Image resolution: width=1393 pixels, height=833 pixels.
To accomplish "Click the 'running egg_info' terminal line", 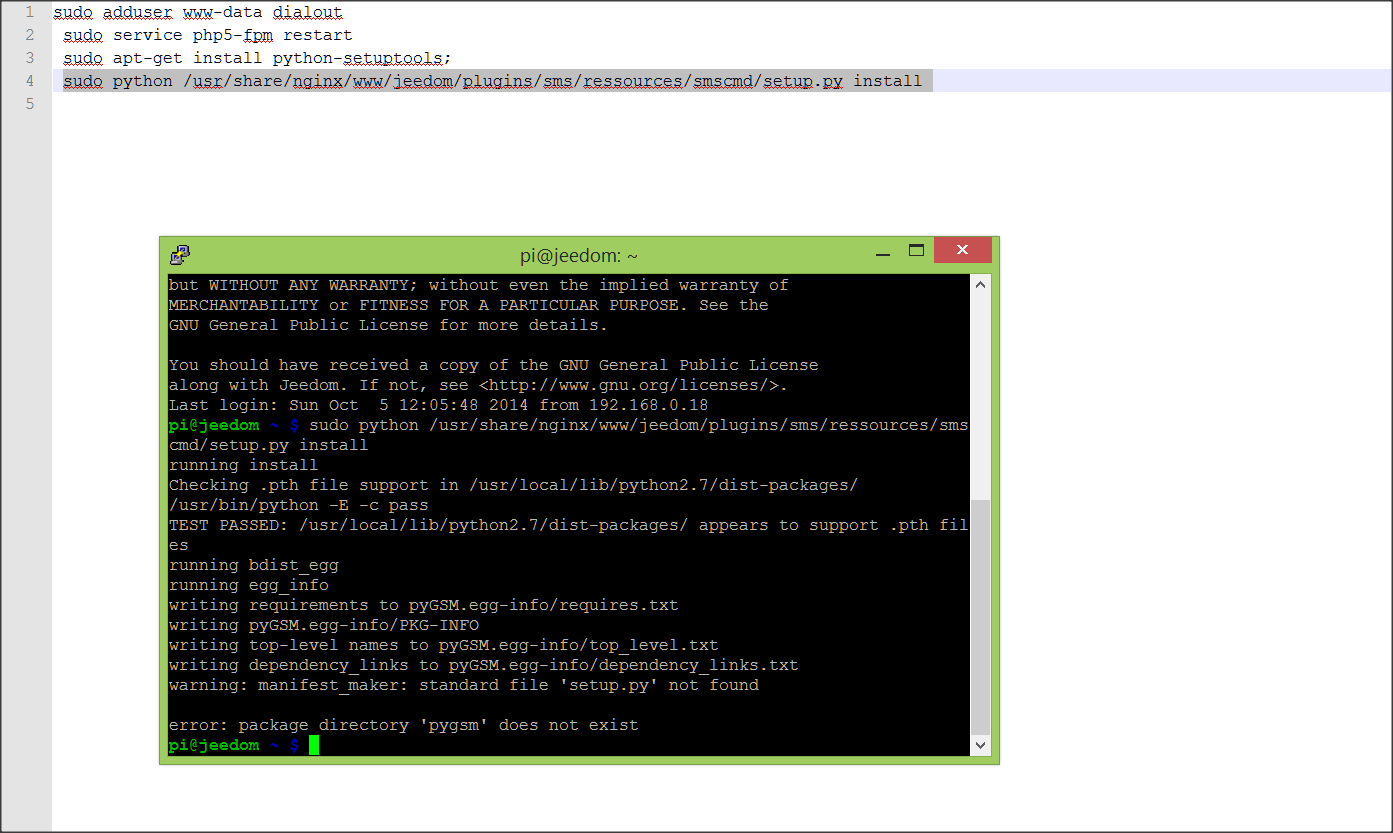I will (248, 585).
